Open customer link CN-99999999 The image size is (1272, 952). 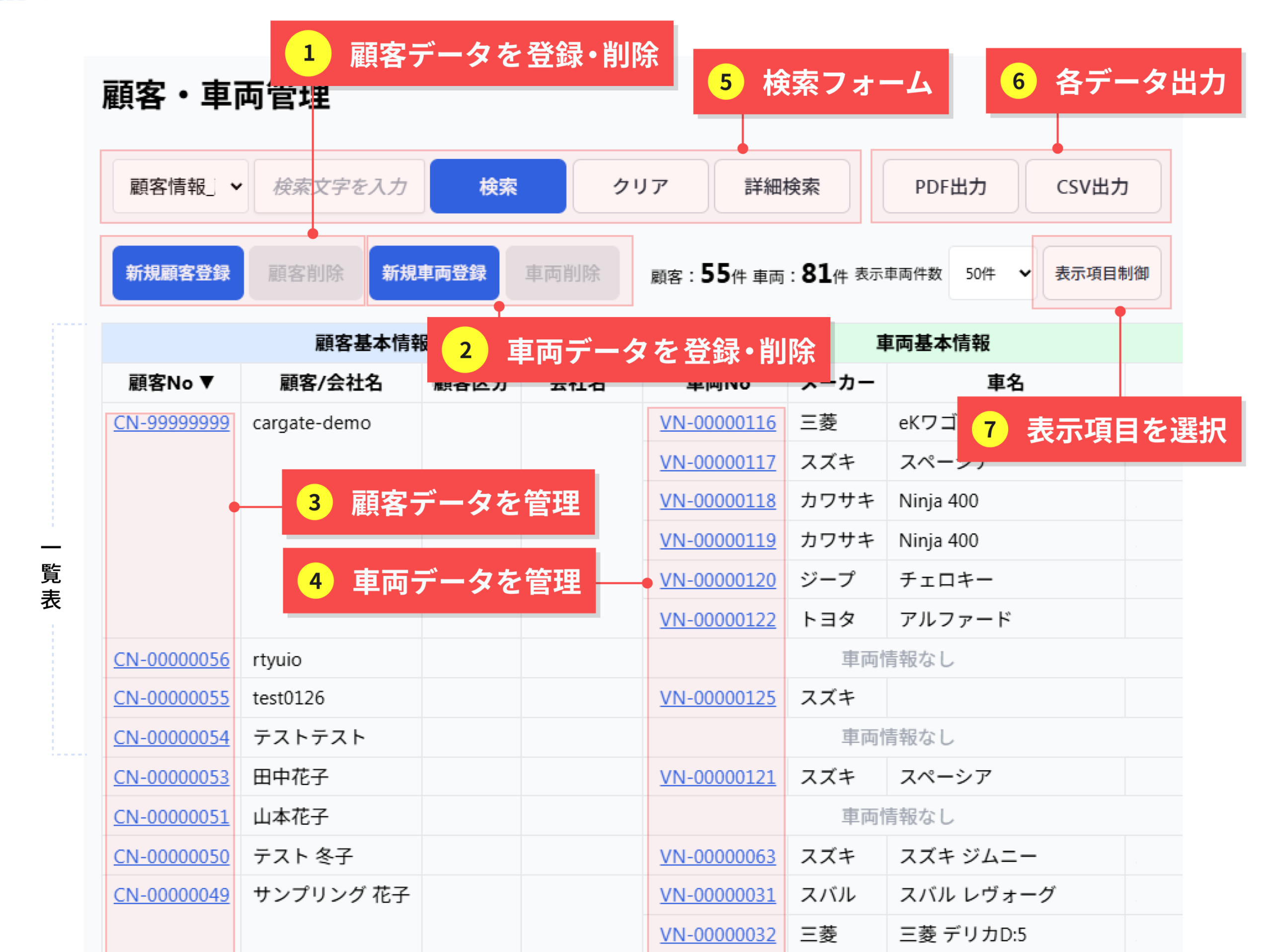pos(171,422)
